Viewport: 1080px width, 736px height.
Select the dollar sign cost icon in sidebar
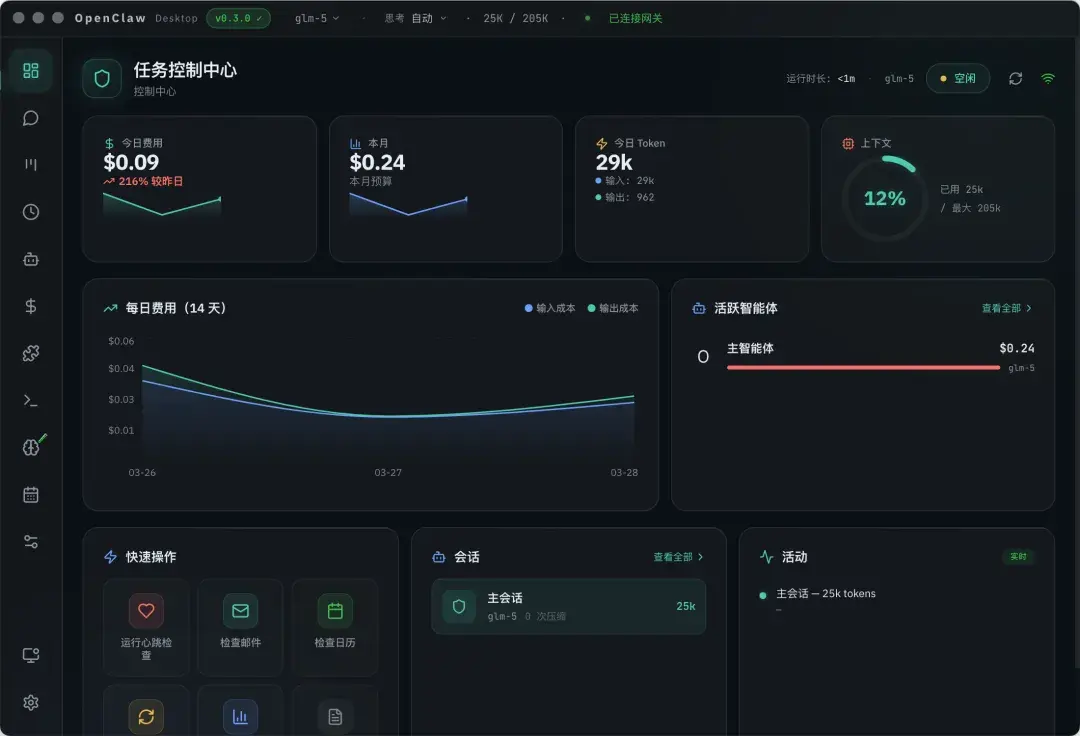click(x=31, y=306)
